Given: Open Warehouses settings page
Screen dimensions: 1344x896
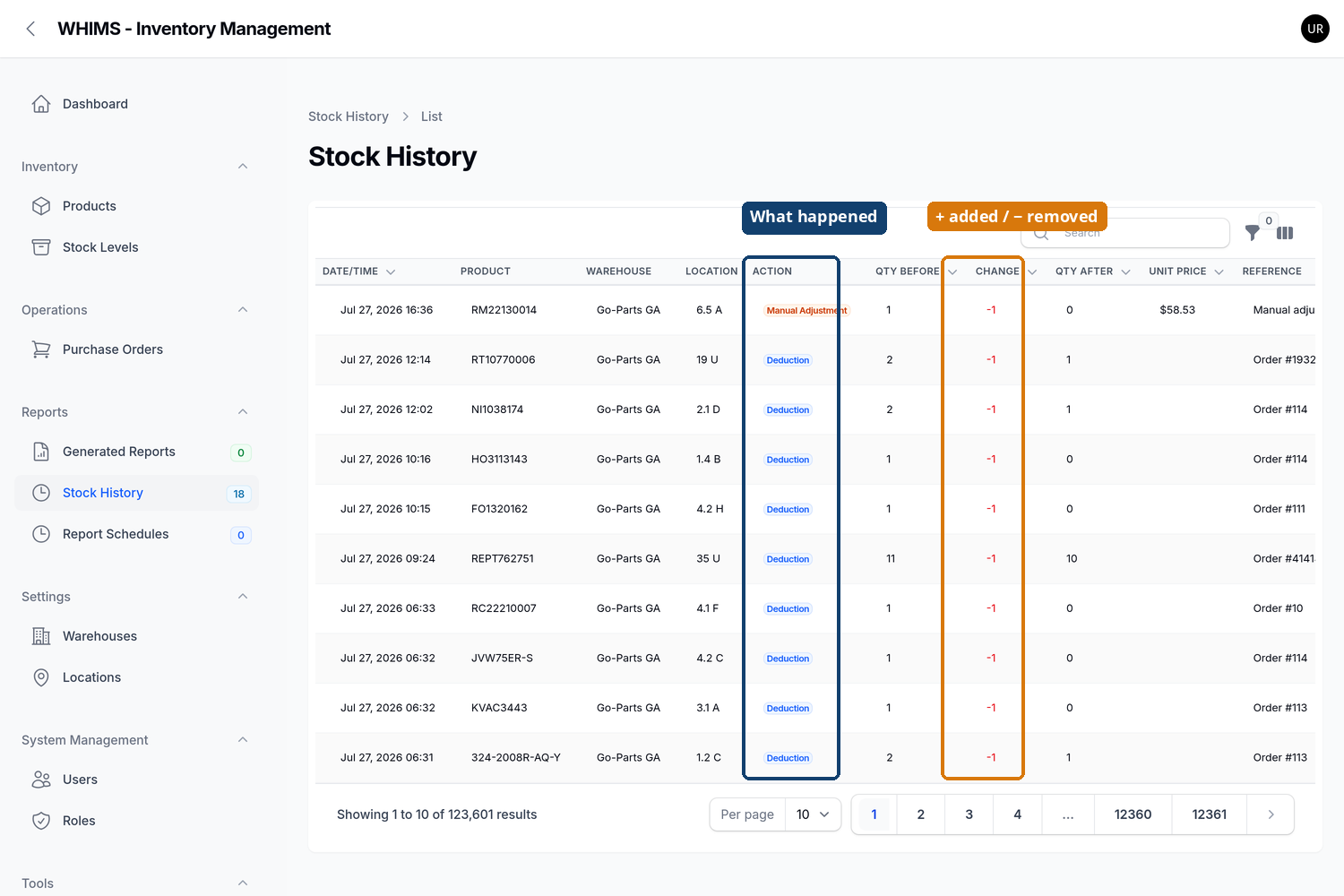Looking at the screenshot, I should 136,636.
